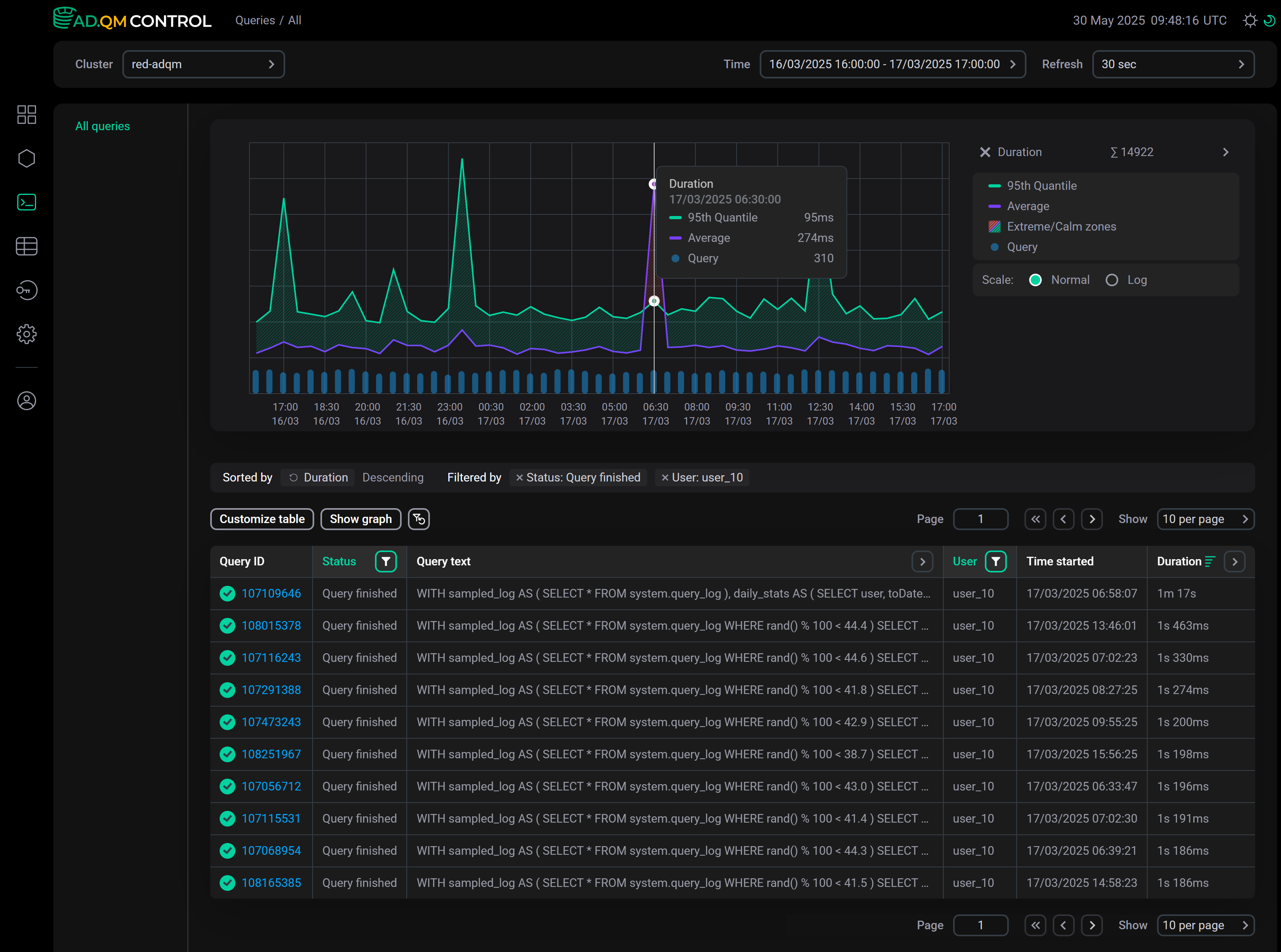Open the terminal queries icon in sidebar
The width and height of the screenshot is (1281, 952).
point(27,202)
